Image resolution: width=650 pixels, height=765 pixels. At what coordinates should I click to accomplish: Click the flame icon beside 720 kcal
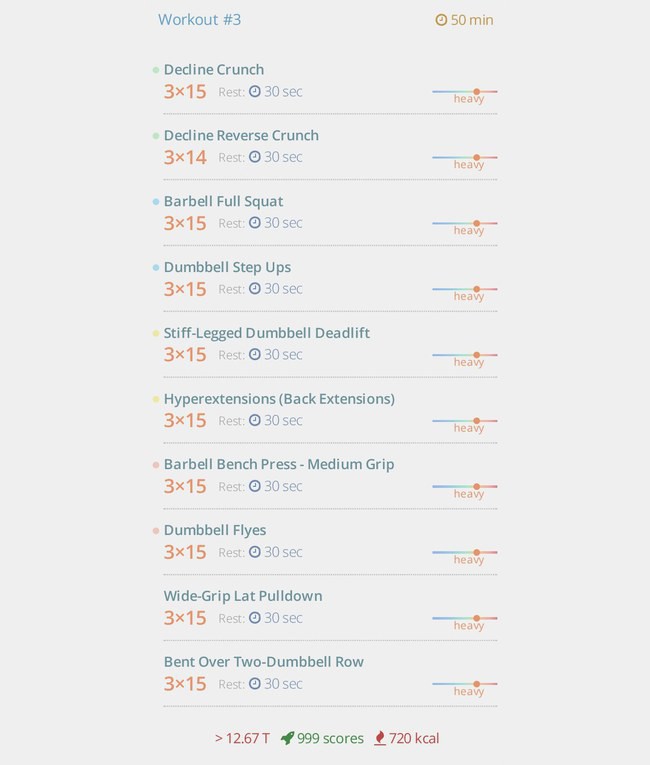click(380, 738)
